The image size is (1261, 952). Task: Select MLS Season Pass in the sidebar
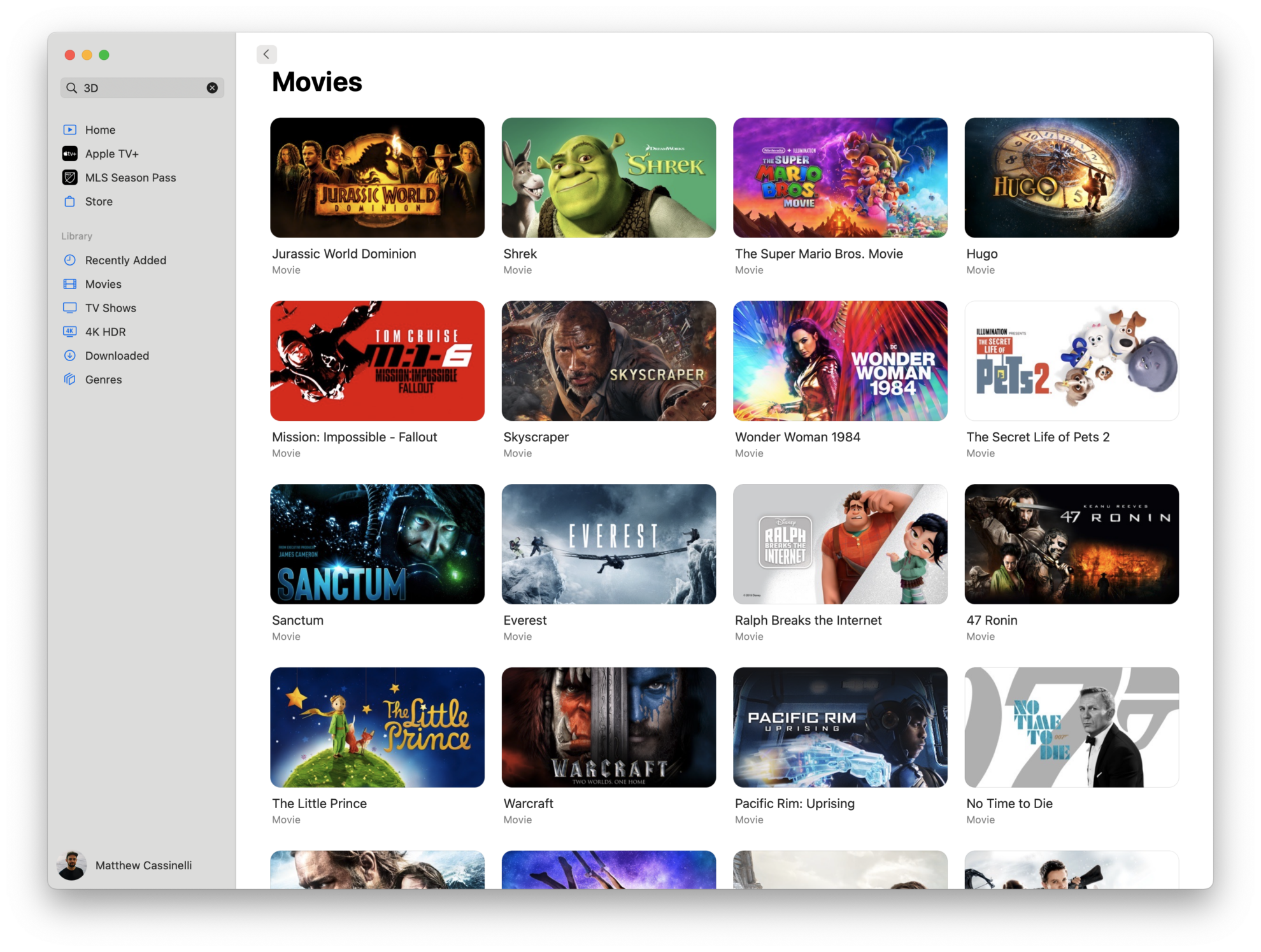[131, 178]
